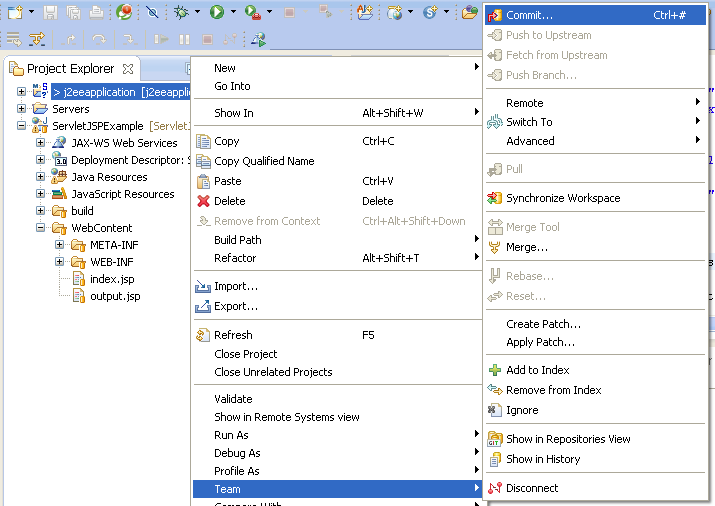Image resolution: width=715 pixels, height=506 pixels.
Task: Click the Save All toolbar icon
Action: (73, 12)
